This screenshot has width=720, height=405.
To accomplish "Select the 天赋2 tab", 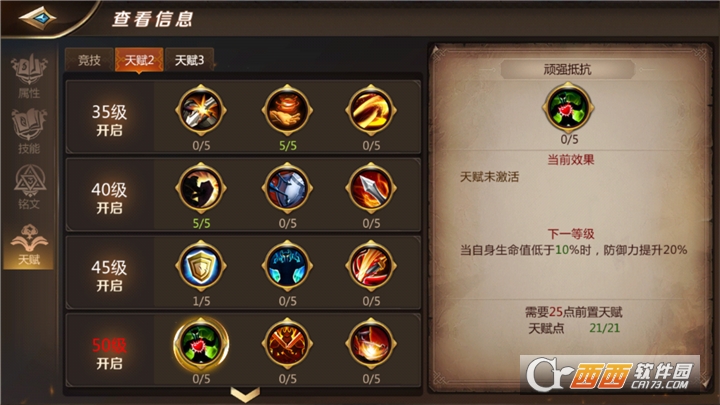I will 139,60.
